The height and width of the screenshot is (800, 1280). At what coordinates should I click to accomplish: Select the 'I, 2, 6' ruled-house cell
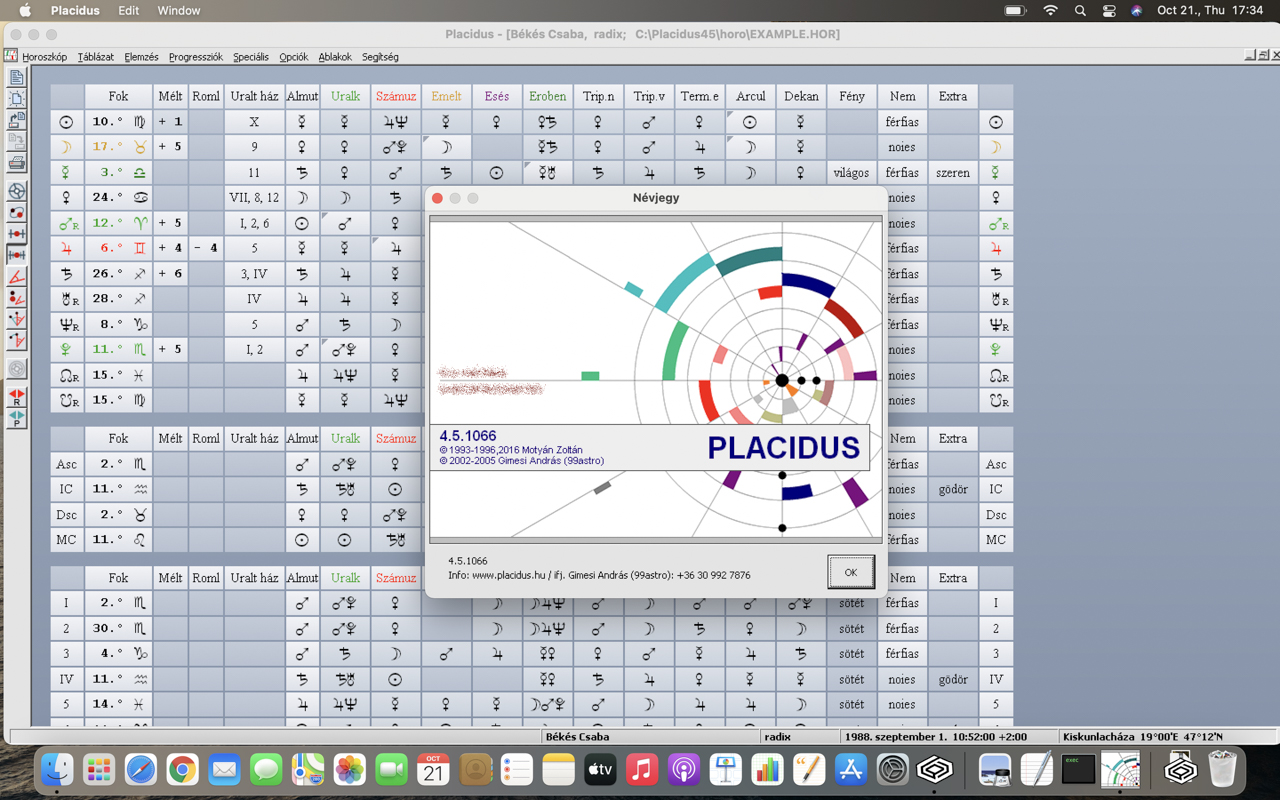coord(254,223)
